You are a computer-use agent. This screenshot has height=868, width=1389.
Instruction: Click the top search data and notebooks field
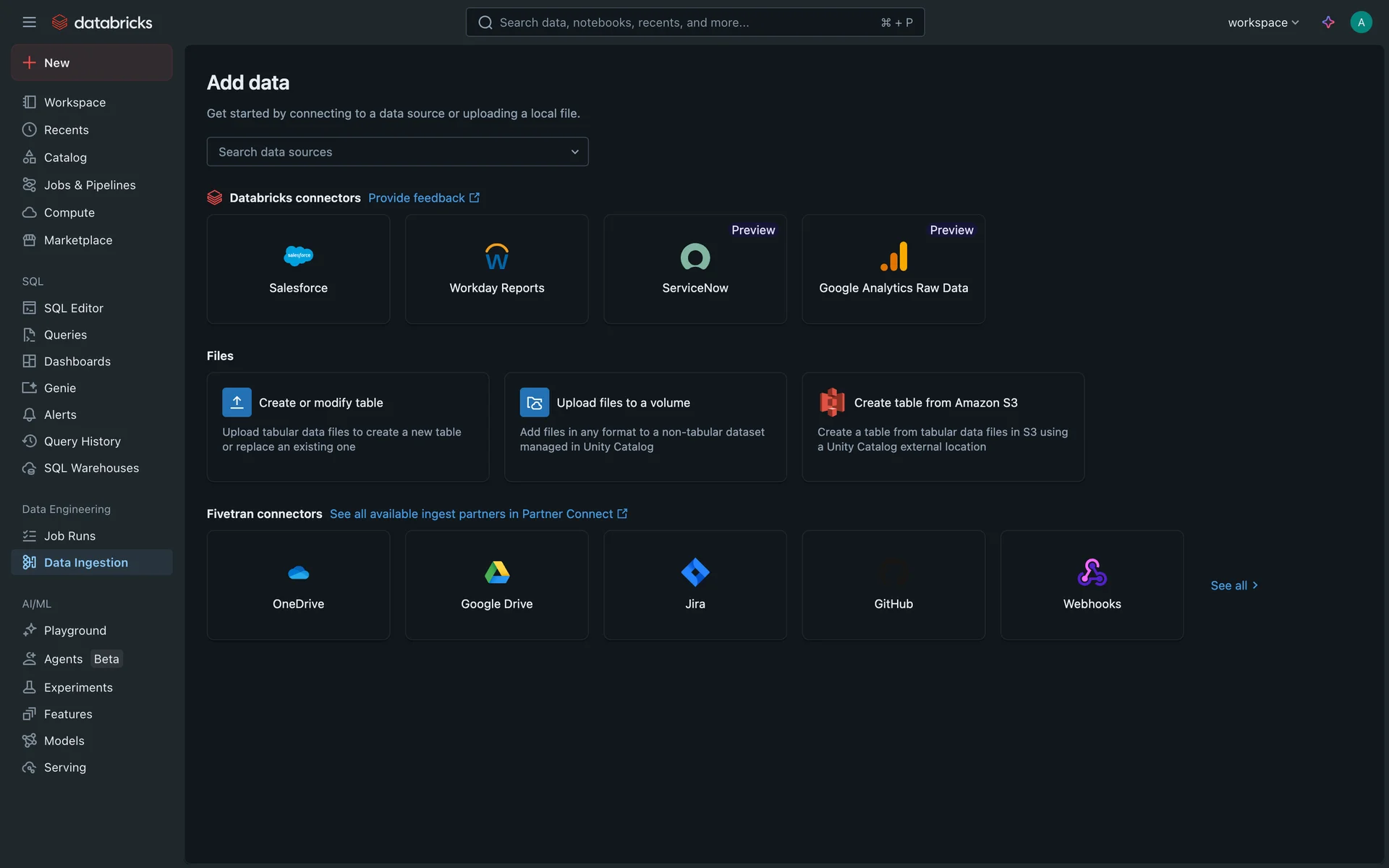coord(694,22)
